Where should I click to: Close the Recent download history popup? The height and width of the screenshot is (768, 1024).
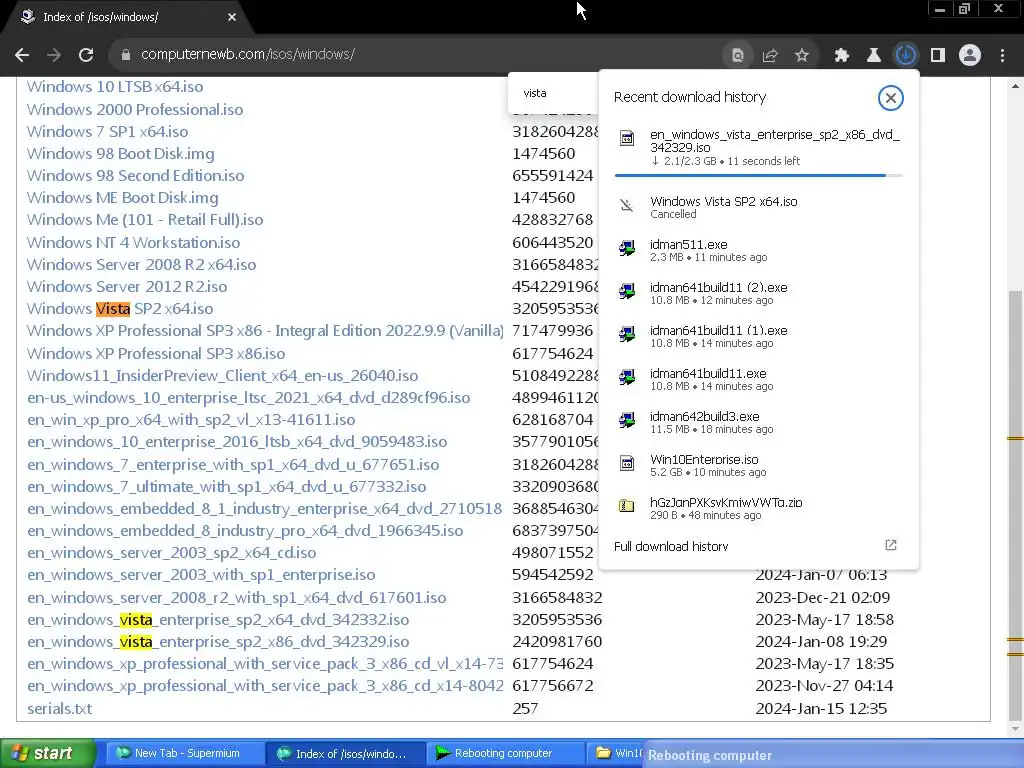891,98
